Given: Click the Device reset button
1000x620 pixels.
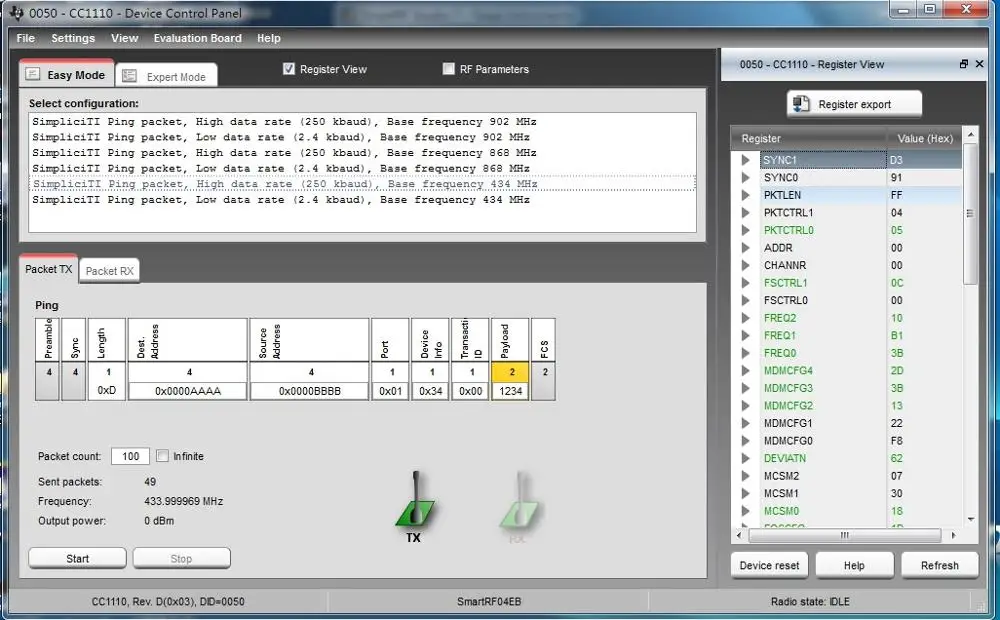Looking at the screenshot, I should [x=769, y=565].
